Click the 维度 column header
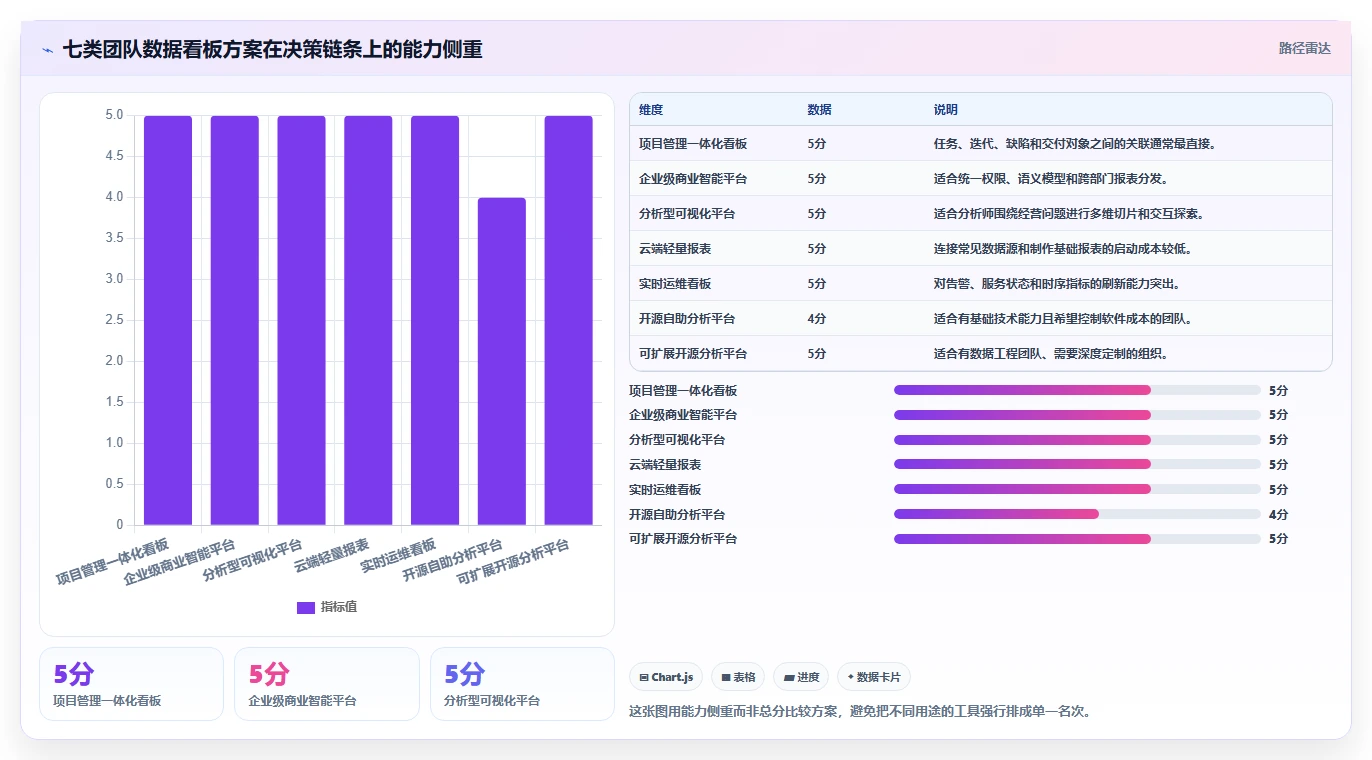The height and width of the screenshot is (760, 1372). [x=651, y=110]
